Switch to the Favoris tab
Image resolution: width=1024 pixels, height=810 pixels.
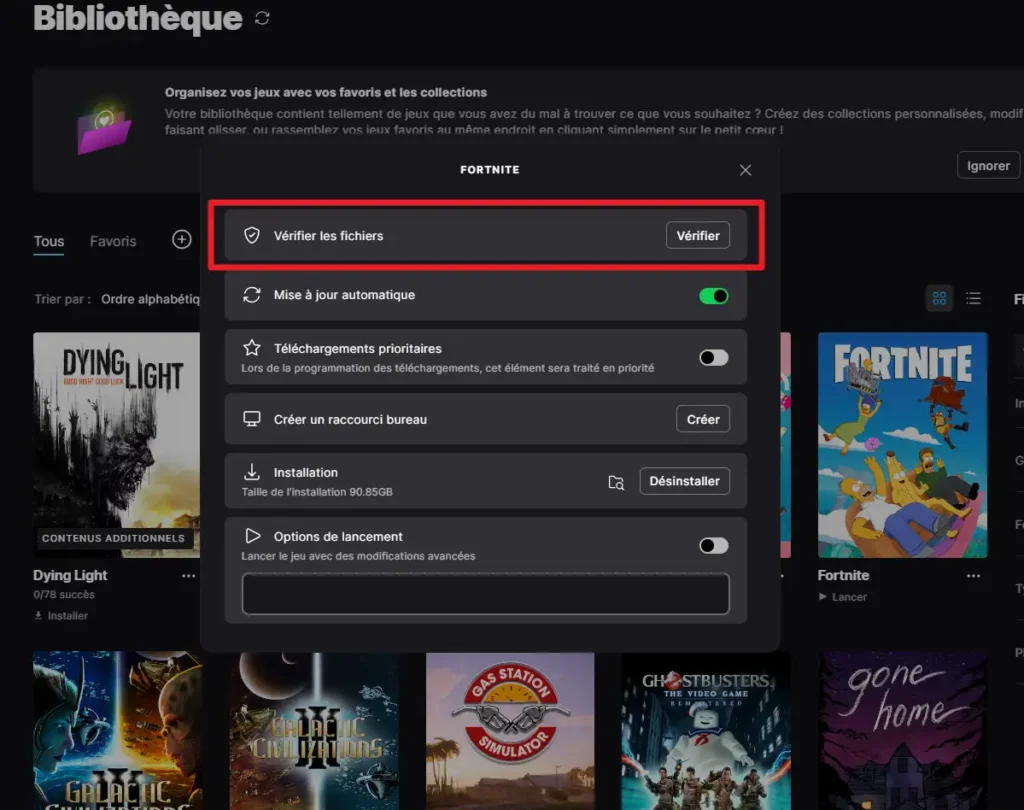(x=113, y=241)
